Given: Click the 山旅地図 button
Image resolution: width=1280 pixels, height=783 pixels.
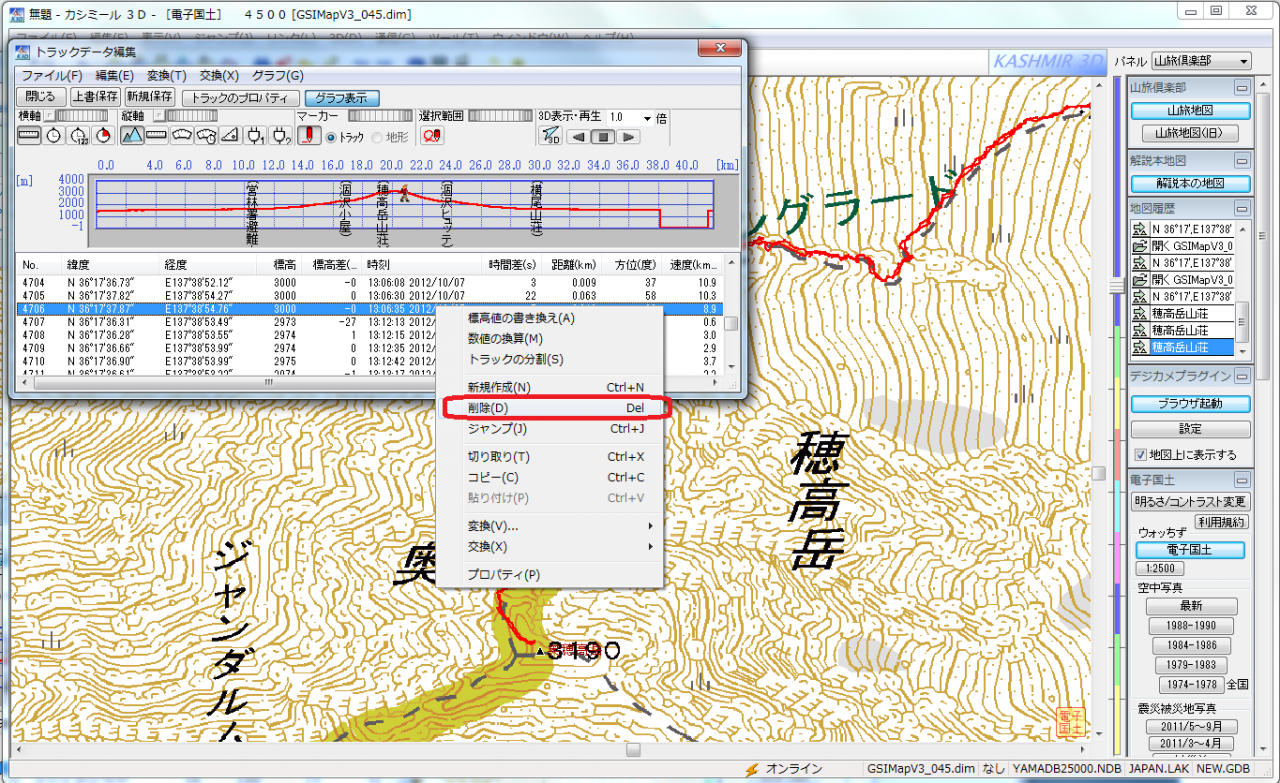Looking at the screenshot, I should pos(1189,111).
